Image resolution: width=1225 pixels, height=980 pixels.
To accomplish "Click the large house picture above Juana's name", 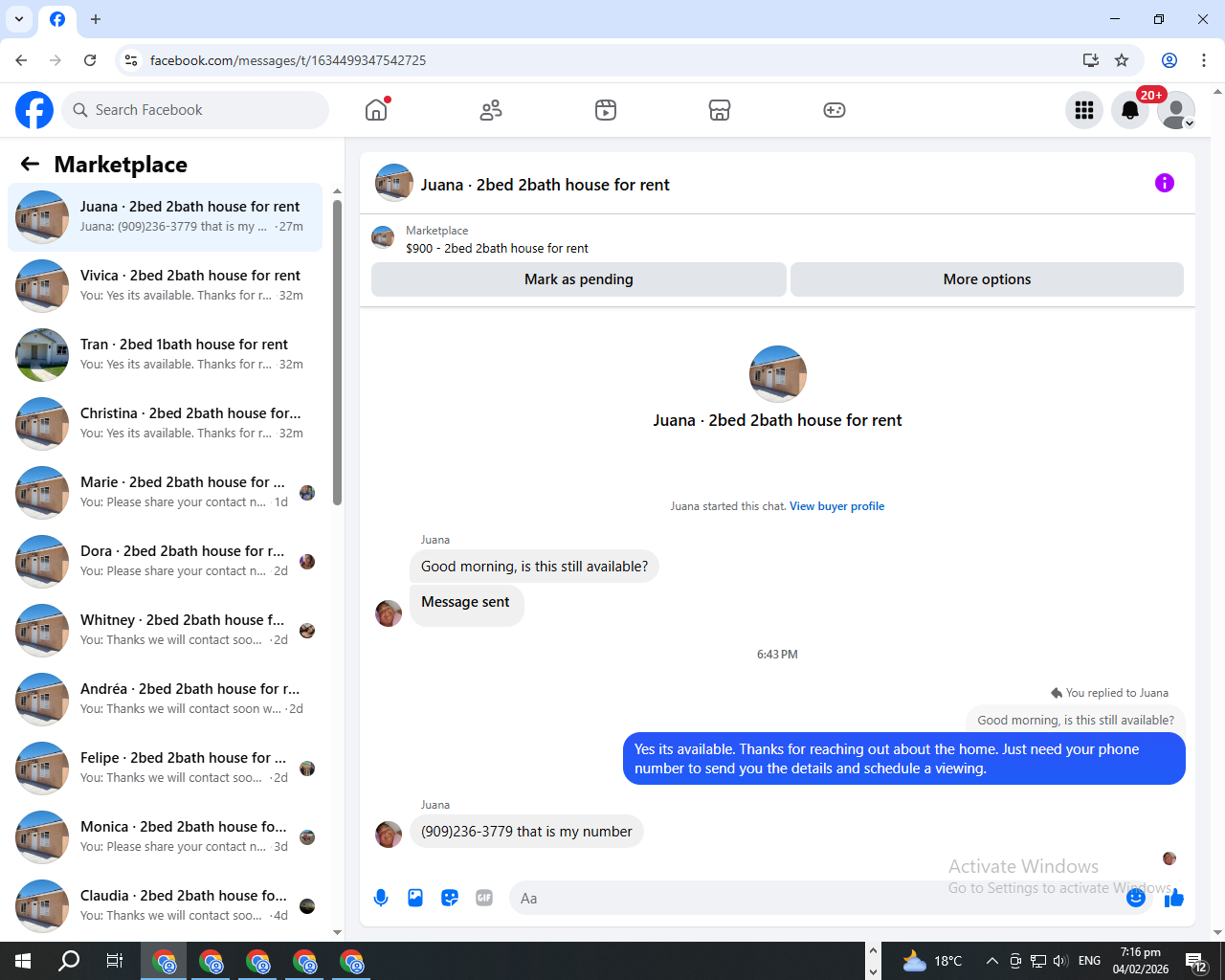I will 777,374.
